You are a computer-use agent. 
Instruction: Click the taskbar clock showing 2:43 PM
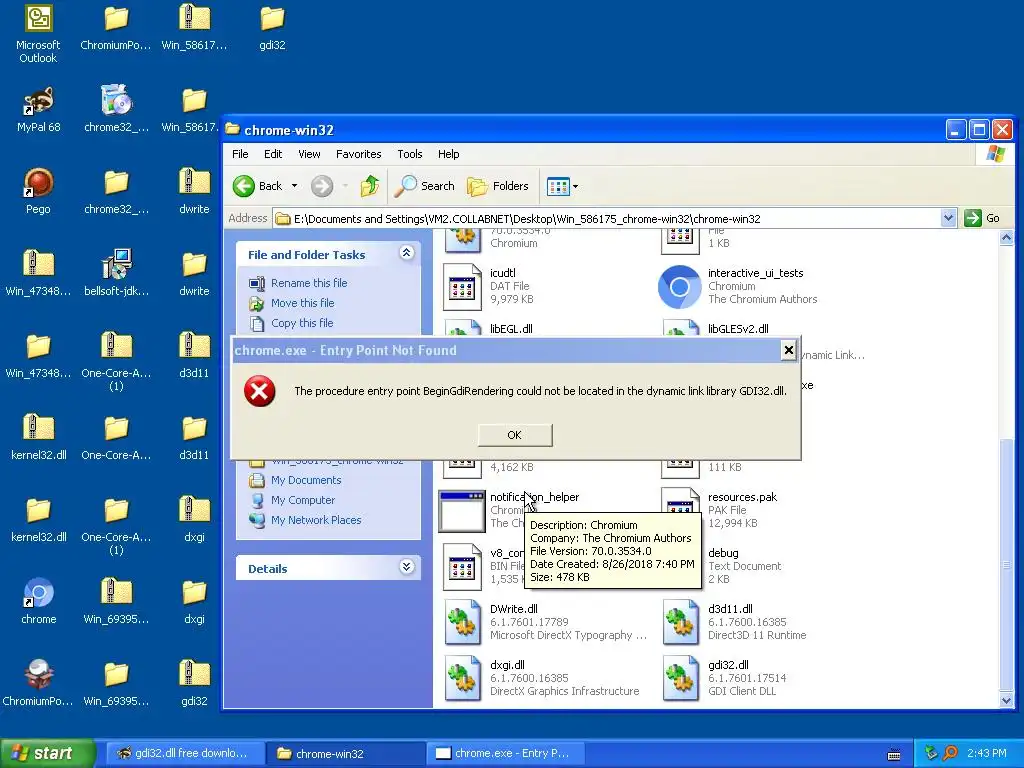pos(987,753)
